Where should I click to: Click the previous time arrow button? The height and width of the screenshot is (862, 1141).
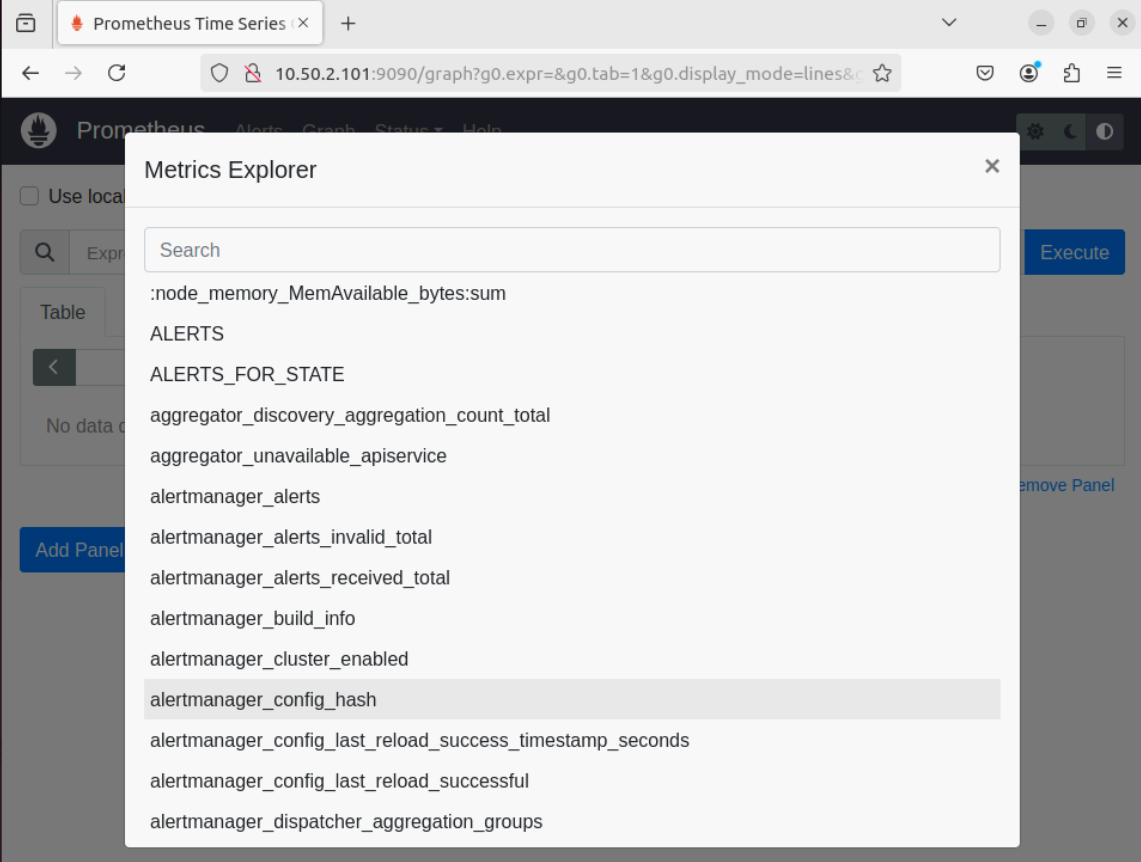[54, 367]
